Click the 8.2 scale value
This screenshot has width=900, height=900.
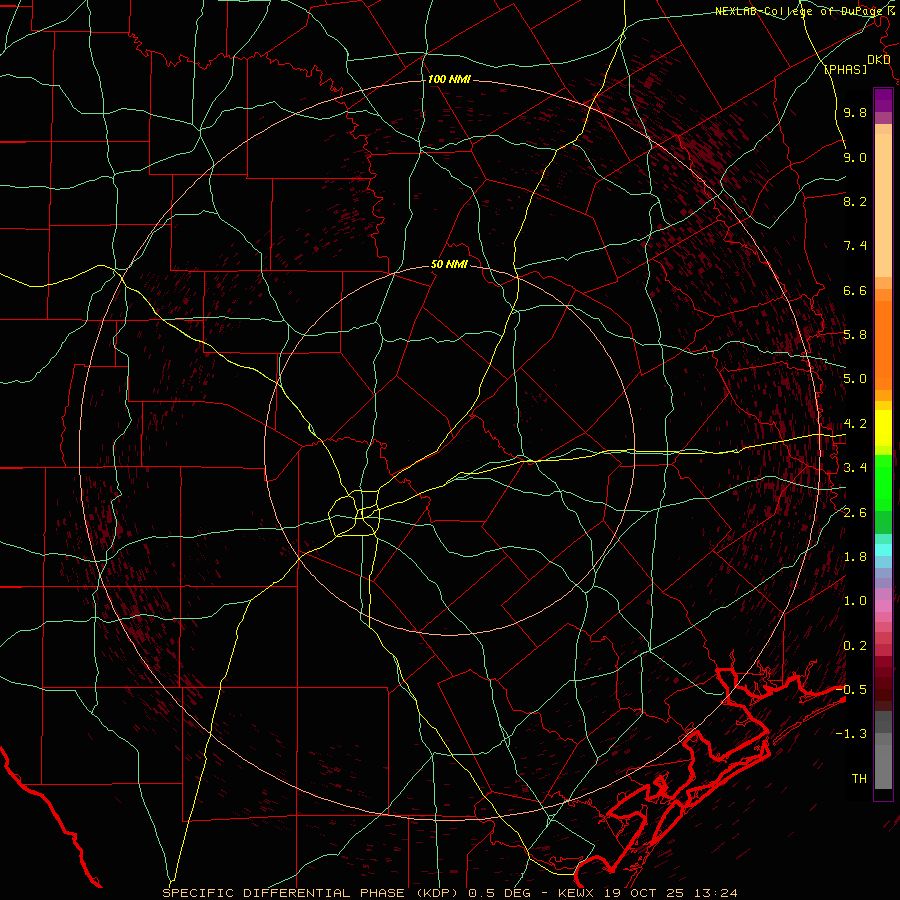tap(855, 201)
